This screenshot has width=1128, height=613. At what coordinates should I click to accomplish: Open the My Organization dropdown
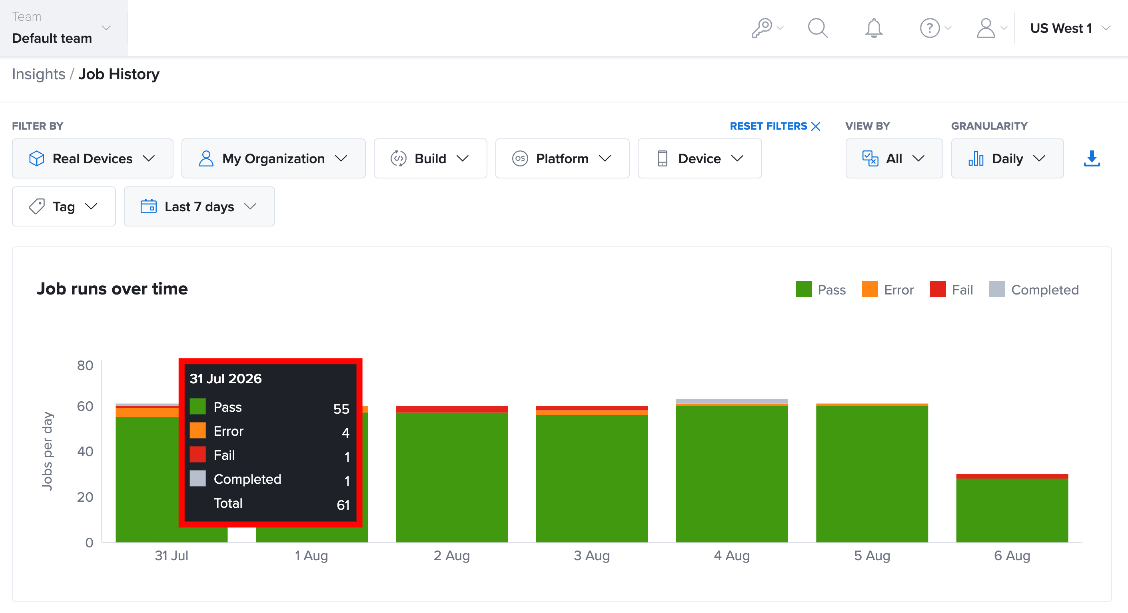[x=273, y=158]
